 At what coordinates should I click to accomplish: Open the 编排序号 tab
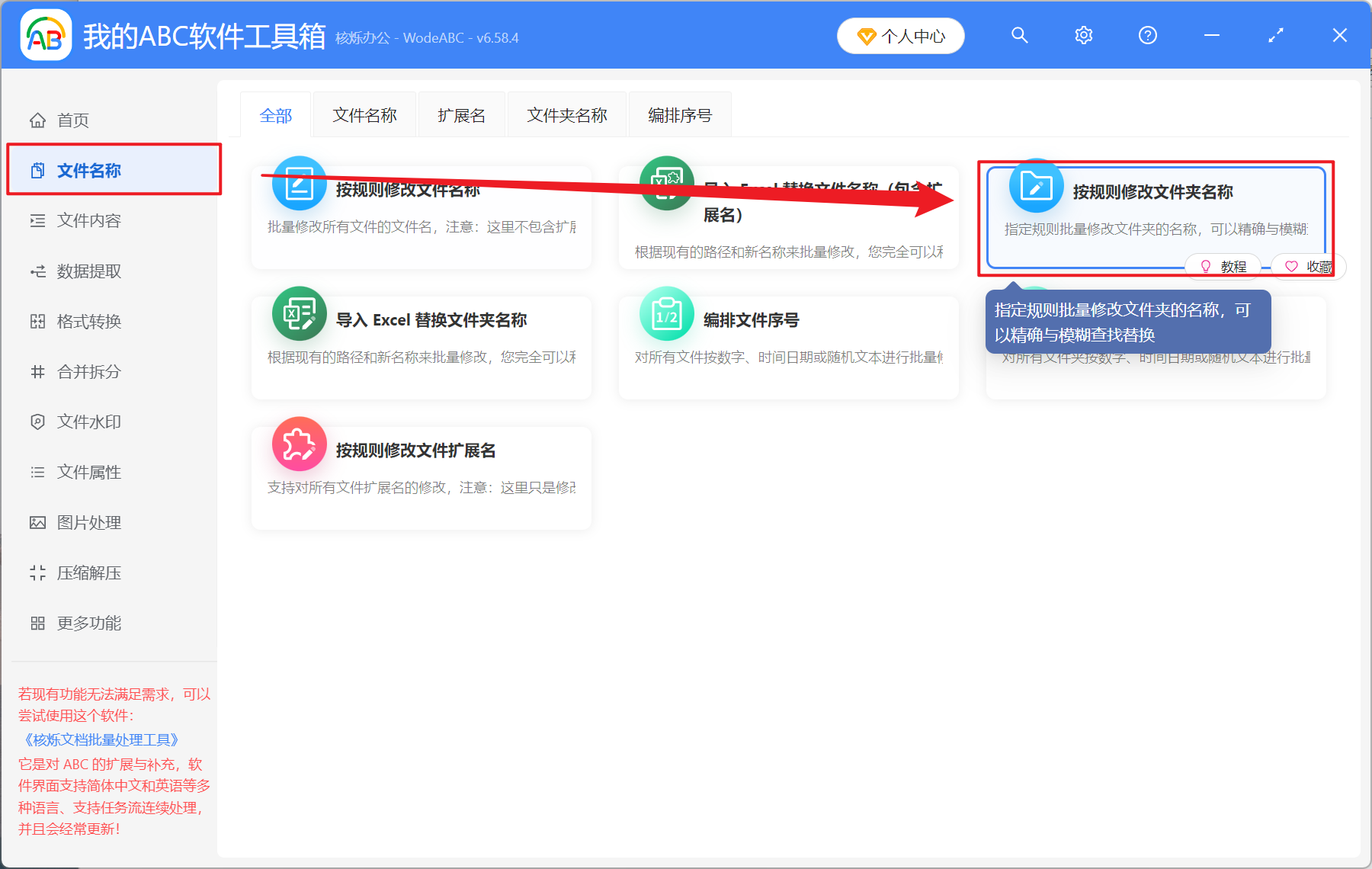tap(679, 114)
